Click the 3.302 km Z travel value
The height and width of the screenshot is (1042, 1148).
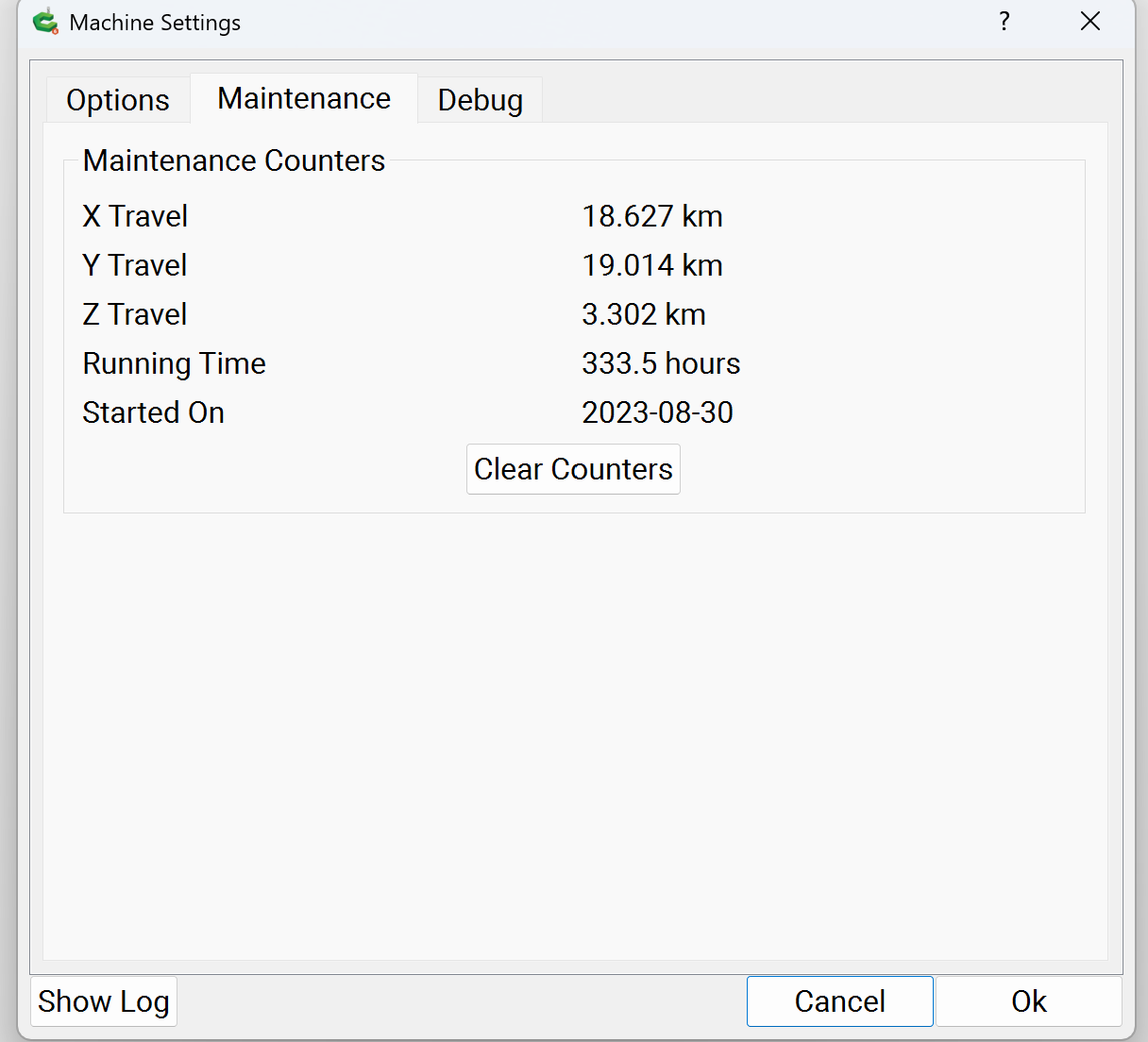643,314
